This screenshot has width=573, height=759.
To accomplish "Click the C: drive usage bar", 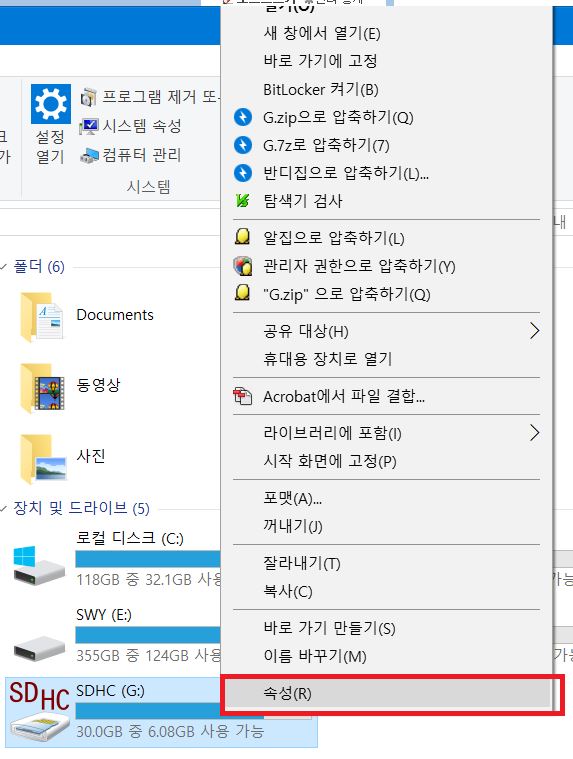I will 148,559.
